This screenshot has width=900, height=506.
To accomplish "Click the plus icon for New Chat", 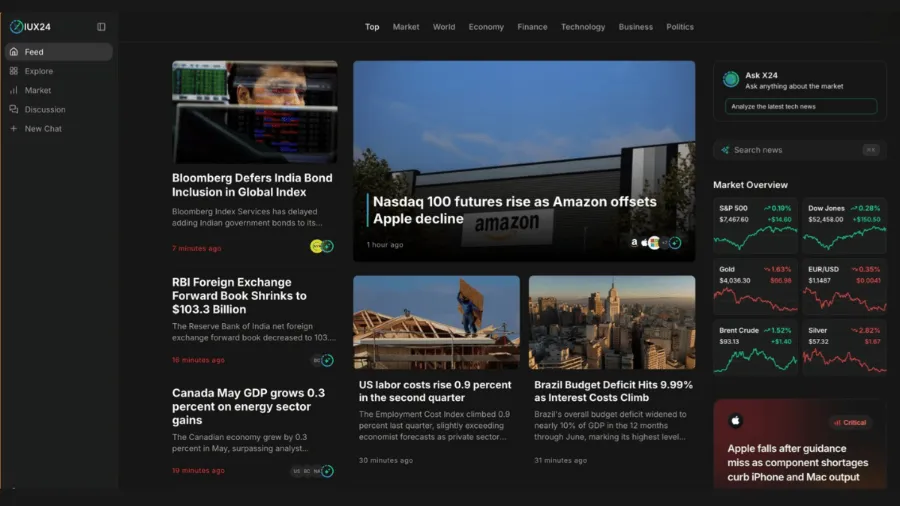I will point(14,129).
